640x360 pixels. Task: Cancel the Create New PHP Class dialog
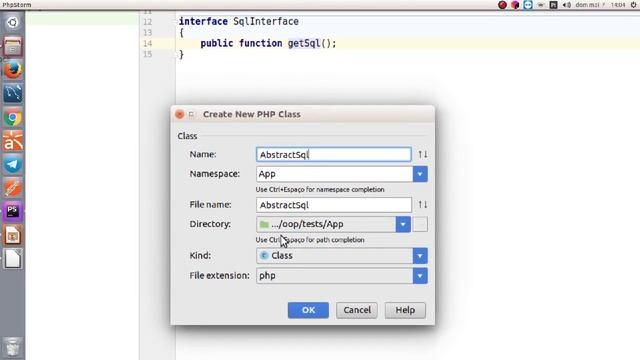click(357, 310)
